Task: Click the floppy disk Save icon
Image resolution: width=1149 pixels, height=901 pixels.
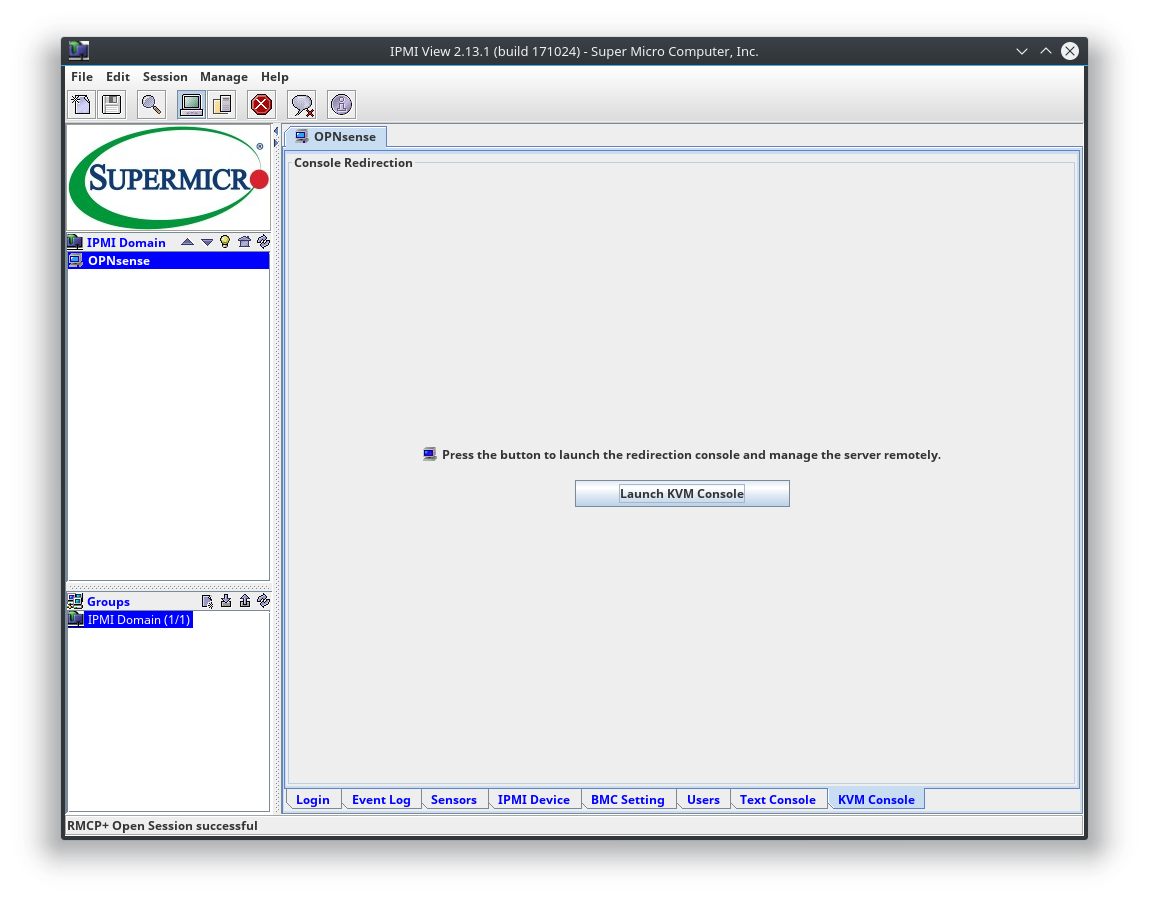Action: point(111,104)
